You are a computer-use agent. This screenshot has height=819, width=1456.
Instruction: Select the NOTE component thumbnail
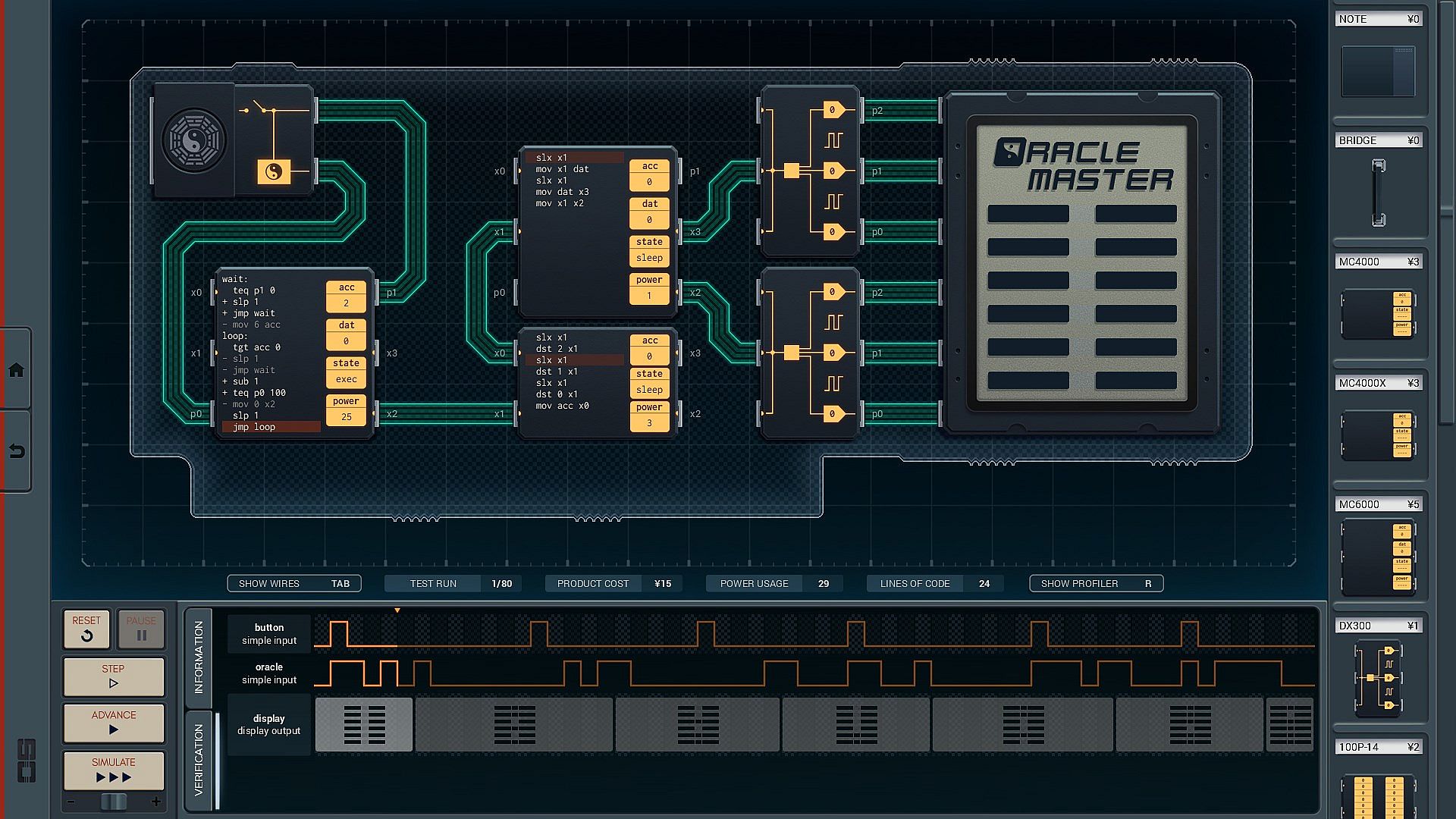point(1378,71)
